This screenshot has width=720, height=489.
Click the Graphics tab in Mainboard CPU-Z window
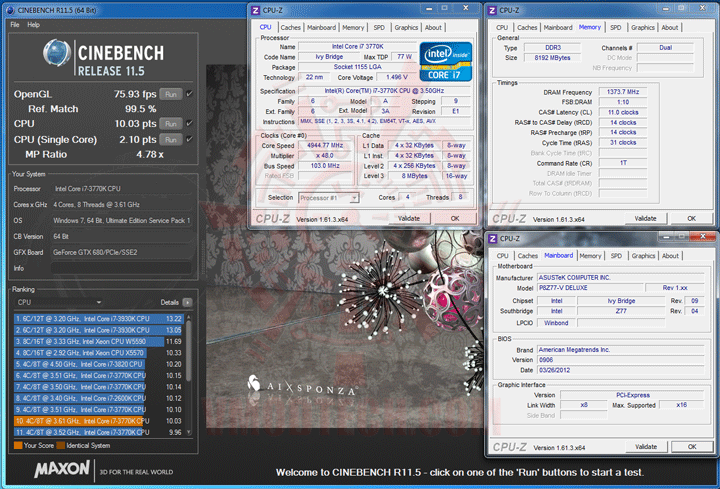coord(643,256)
